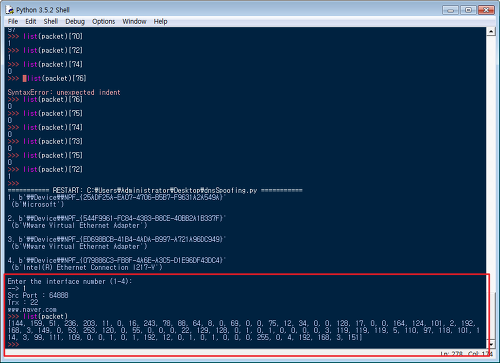Image resolution: width=500 pixels, height=363 pixels.
Task: Open the Shell menu
Action: (x=51, y=22)
